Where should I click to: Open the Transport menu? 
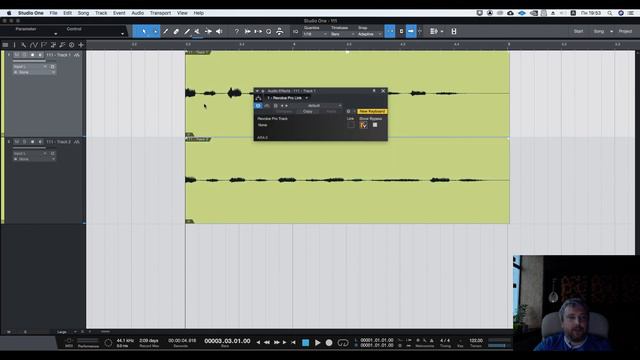[160, 13]
